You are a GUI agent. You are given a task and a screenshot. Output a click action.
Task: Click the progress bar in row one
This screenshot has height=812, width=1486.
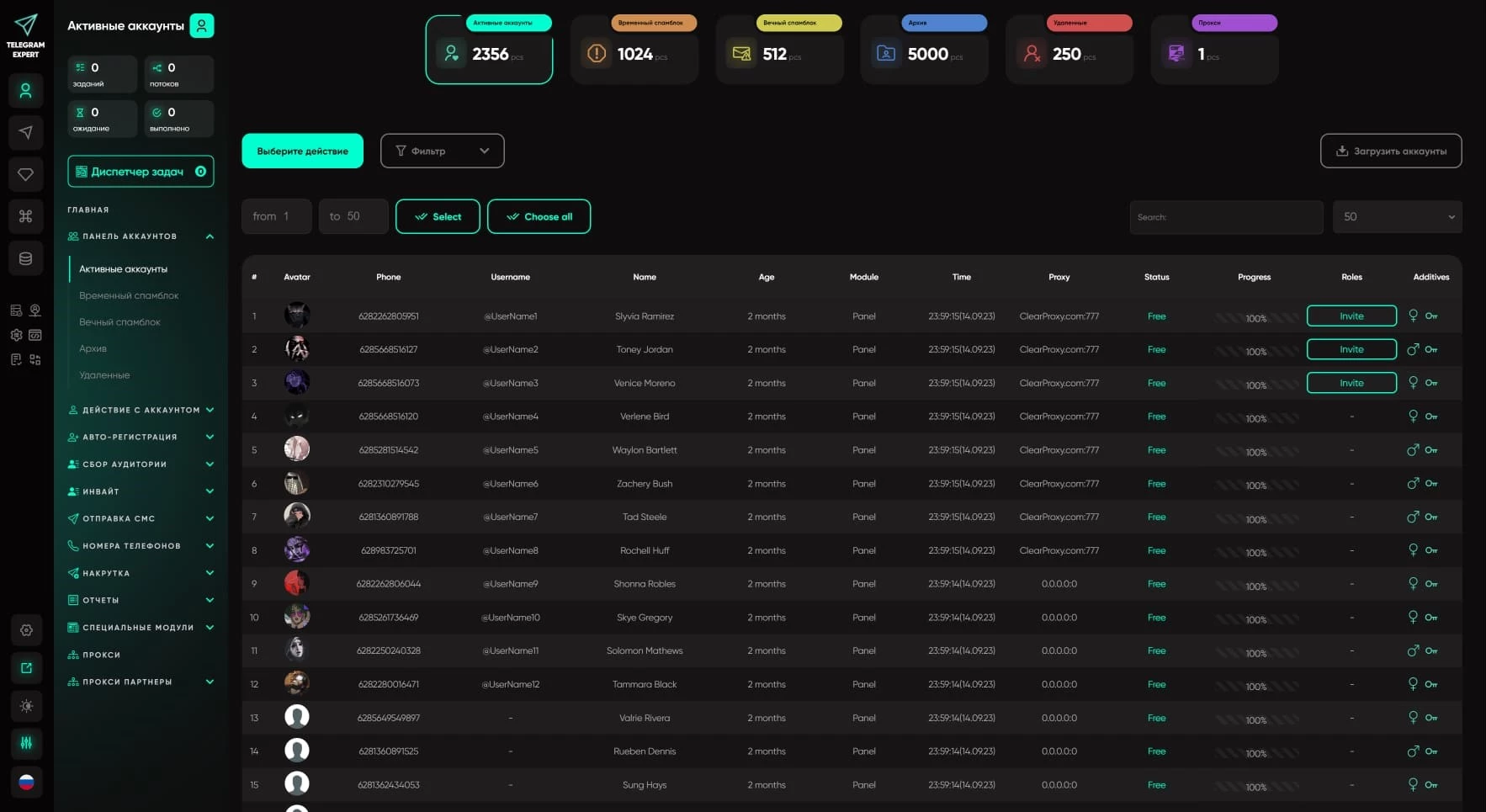pos(1255,318)
